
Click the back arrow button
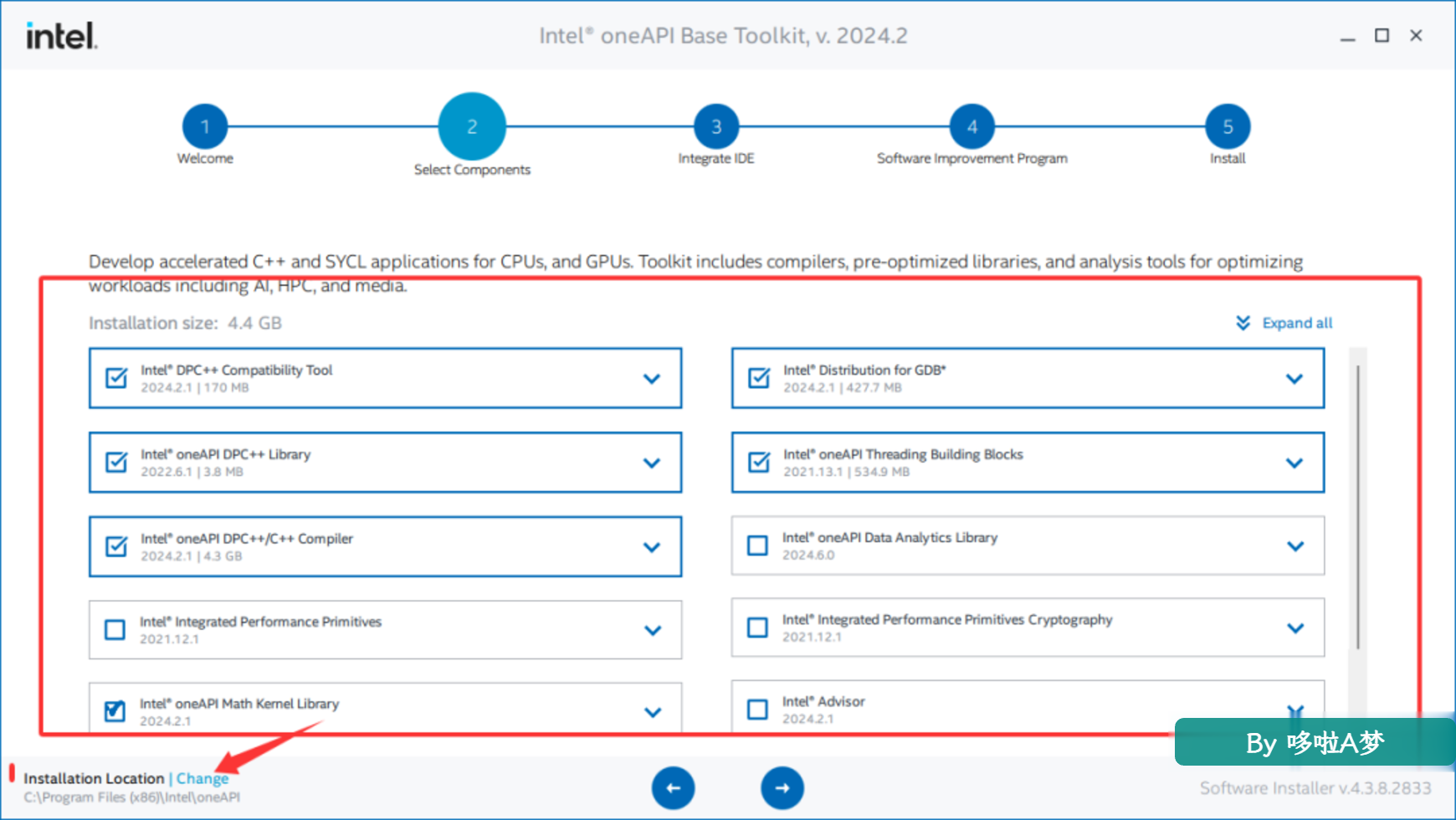673,787
